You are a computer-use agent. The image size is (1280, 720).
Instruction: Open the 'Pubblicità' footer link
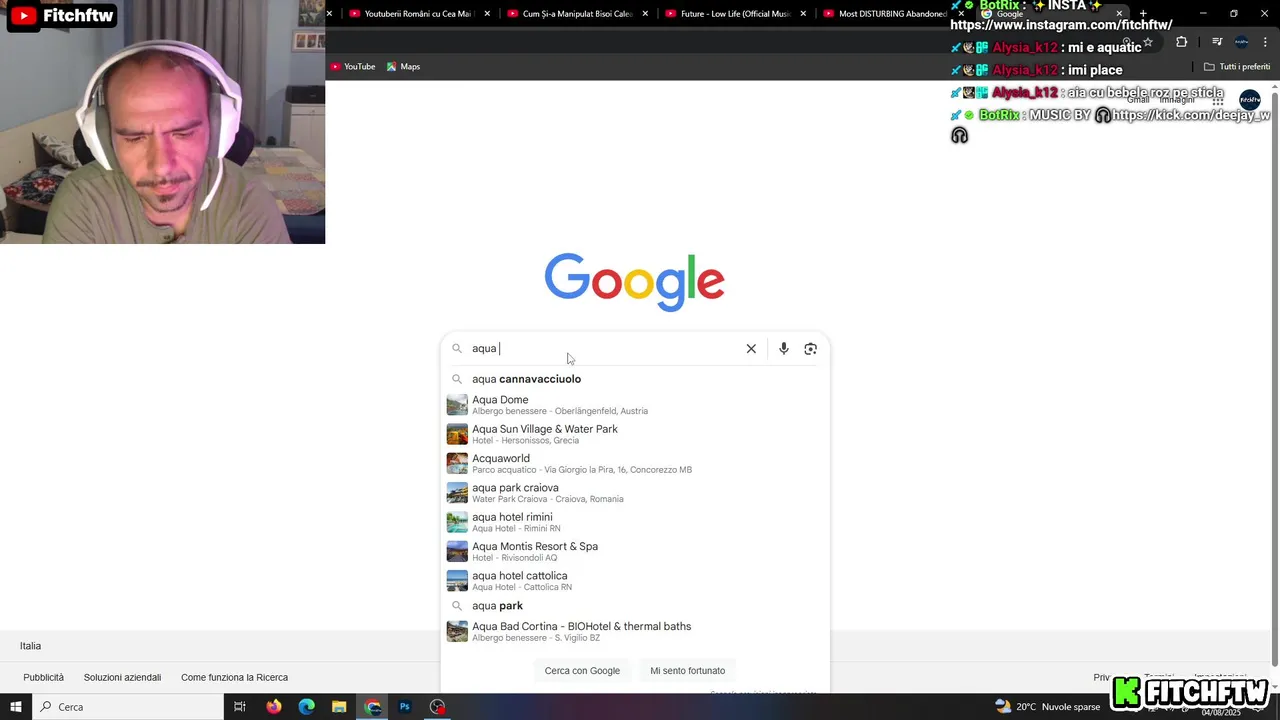coord(44,677)
